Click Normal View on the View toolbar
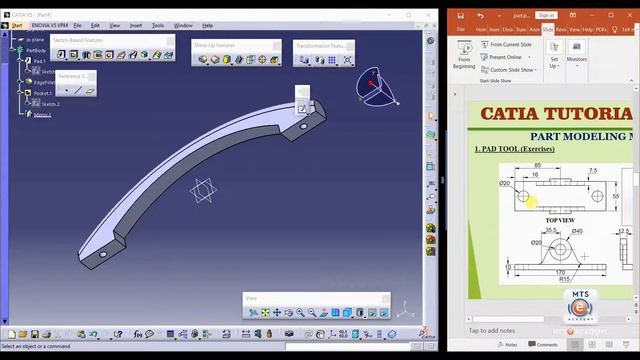Viewport: 640px width, 360px height. [x=324, y=313]
